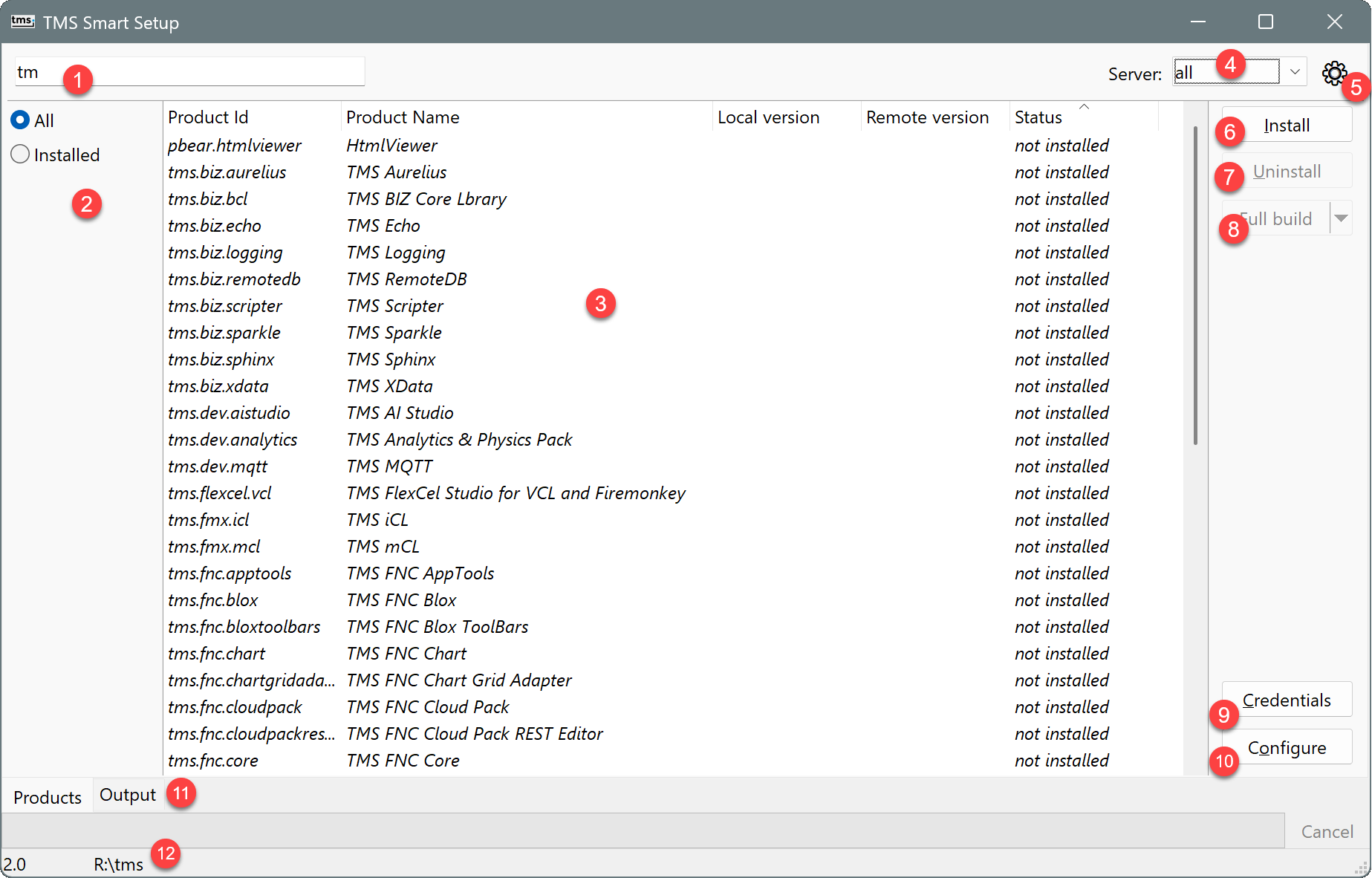Viewport: 1372px width, 878px height.
Task: Click the sort arrow above the Status column
Action: click(1084, 106)
